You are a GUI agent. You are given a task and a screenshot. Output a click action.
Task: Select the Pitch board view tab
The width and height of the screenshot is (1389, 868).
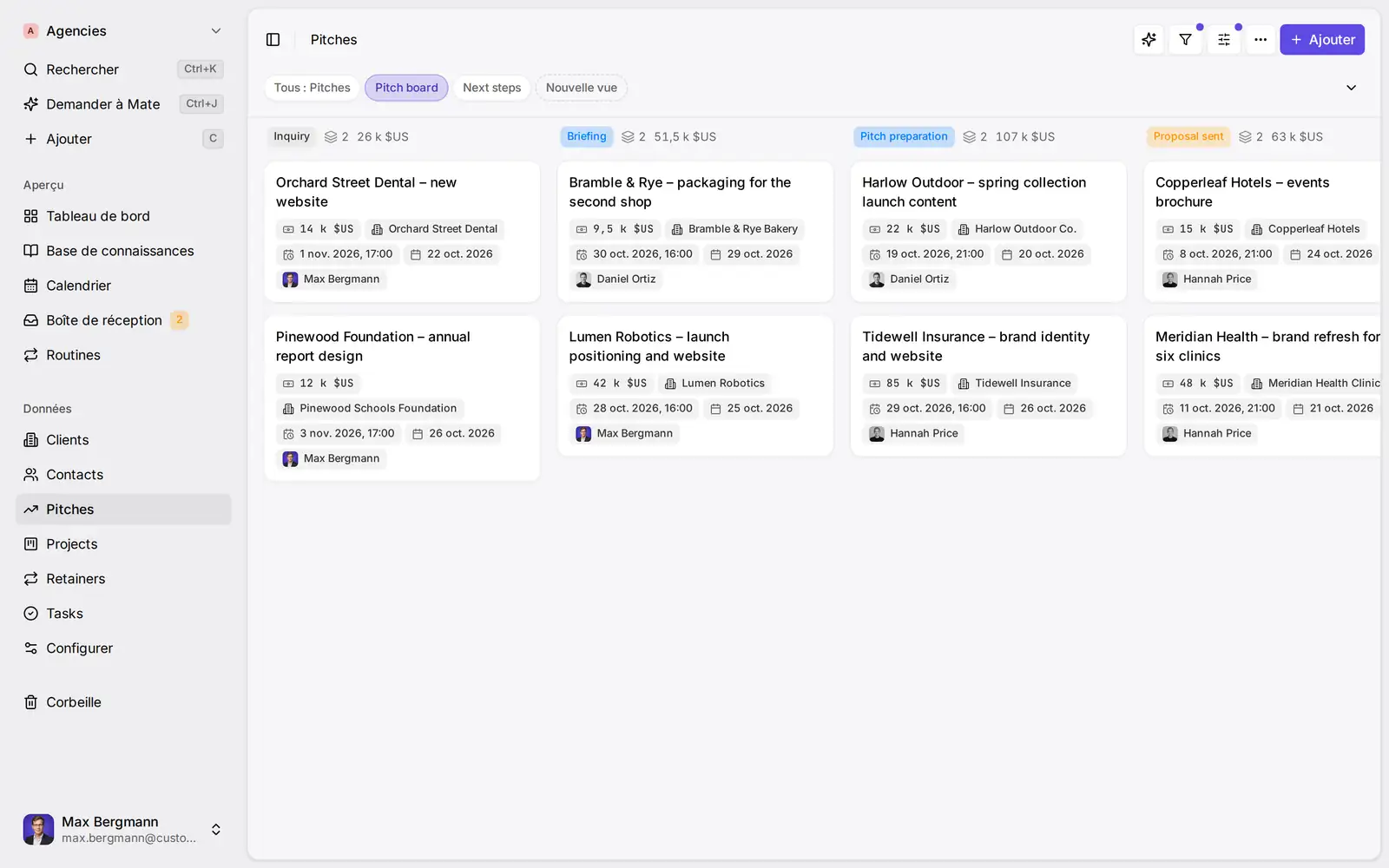pos(406,88)
